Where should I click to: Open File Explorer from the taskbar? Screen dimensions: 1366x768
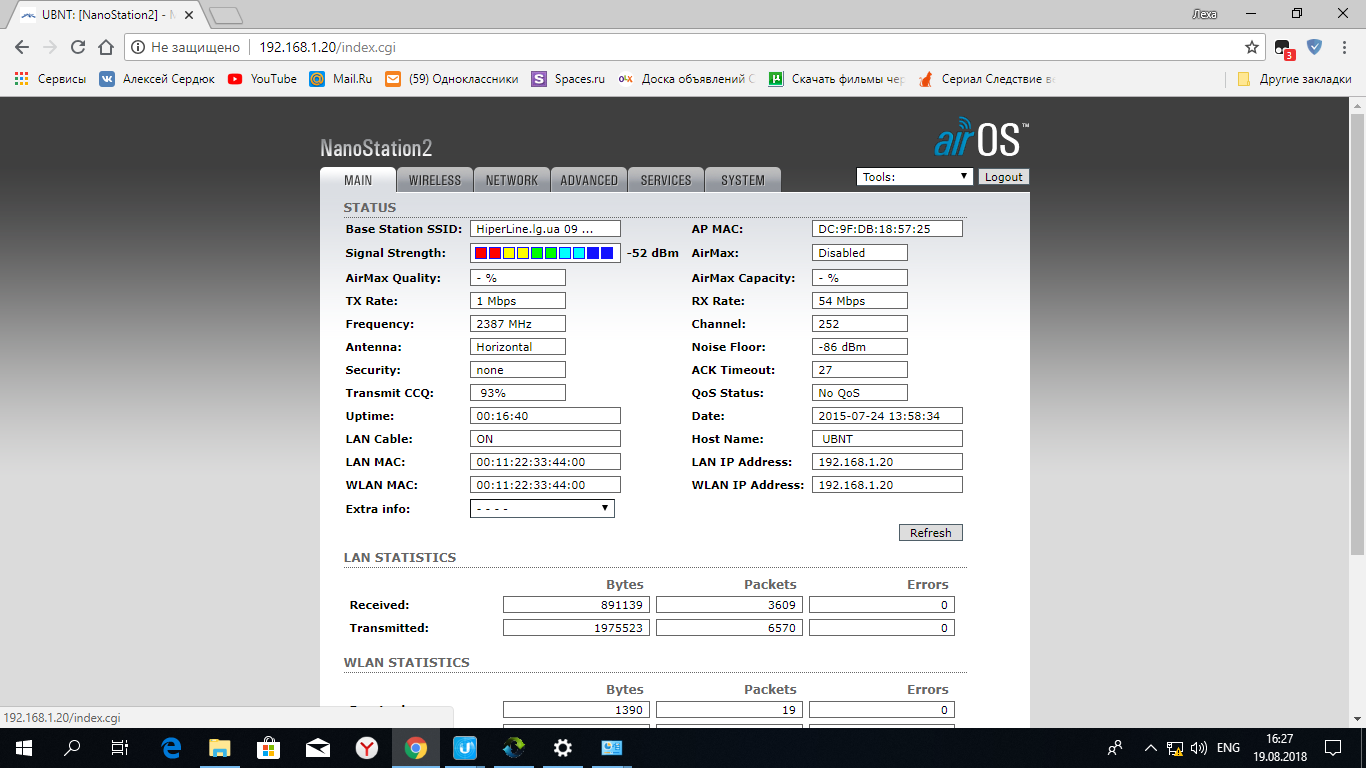[x=219, y=747]
